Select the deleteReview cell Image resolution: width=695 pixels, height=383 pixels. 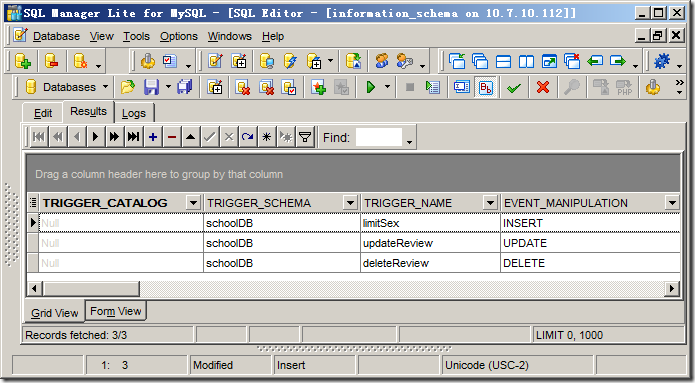point(430,263)
